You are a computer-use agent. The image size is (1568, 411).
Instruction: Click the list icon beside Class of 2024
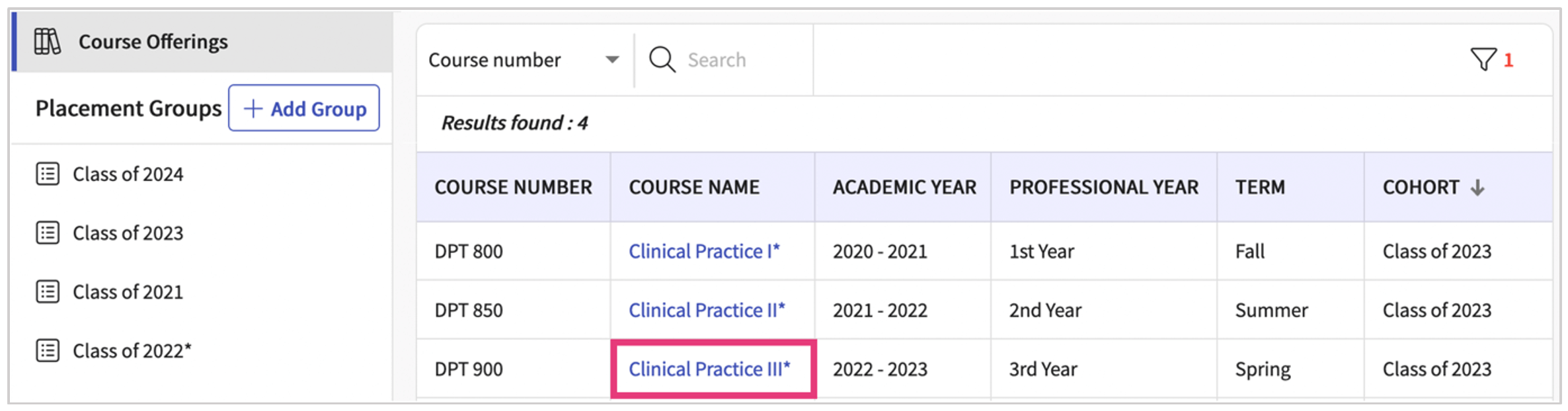[48, 174]
